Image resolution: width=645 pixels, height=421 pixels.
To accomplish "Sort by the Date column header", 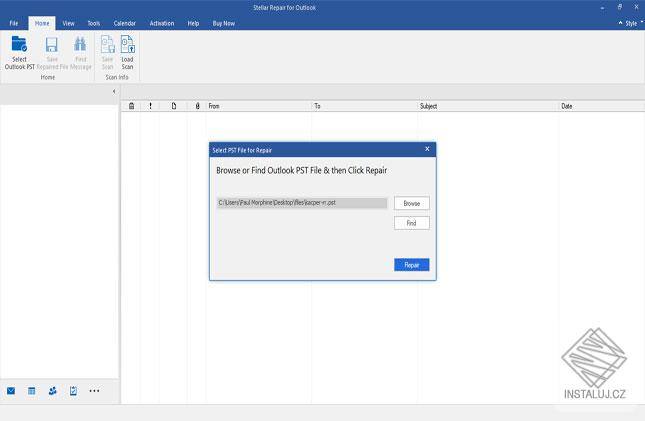I will [x=601, y=106].
